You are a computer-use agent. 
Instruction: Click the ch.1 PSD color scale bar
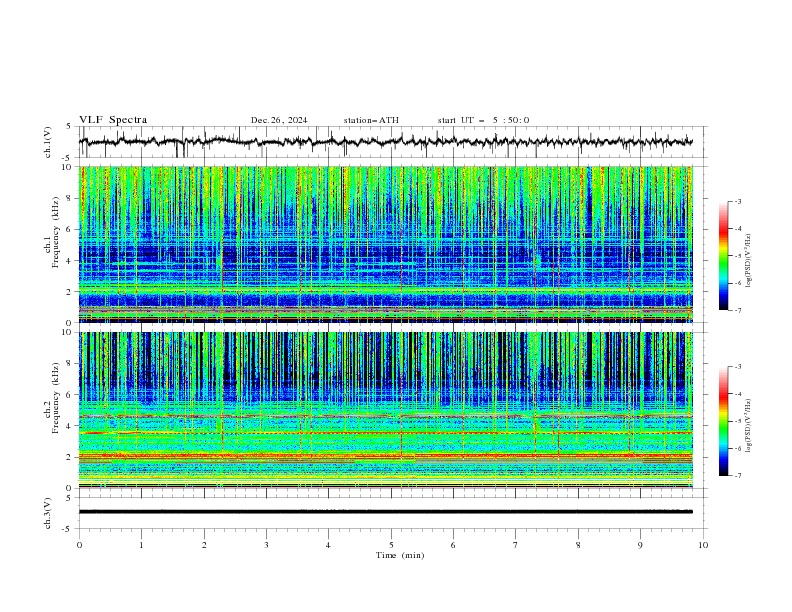coord(724,255)
